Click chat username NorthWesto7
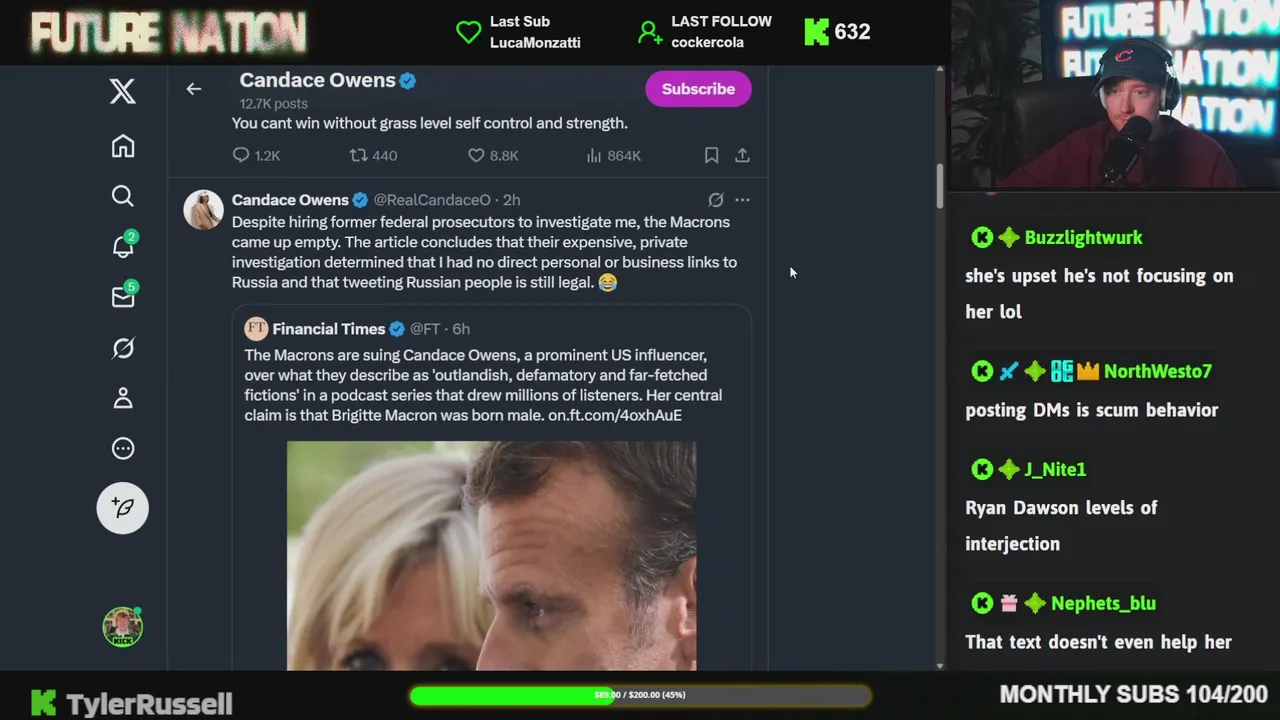1280x720 pixels. [1157, 371]
